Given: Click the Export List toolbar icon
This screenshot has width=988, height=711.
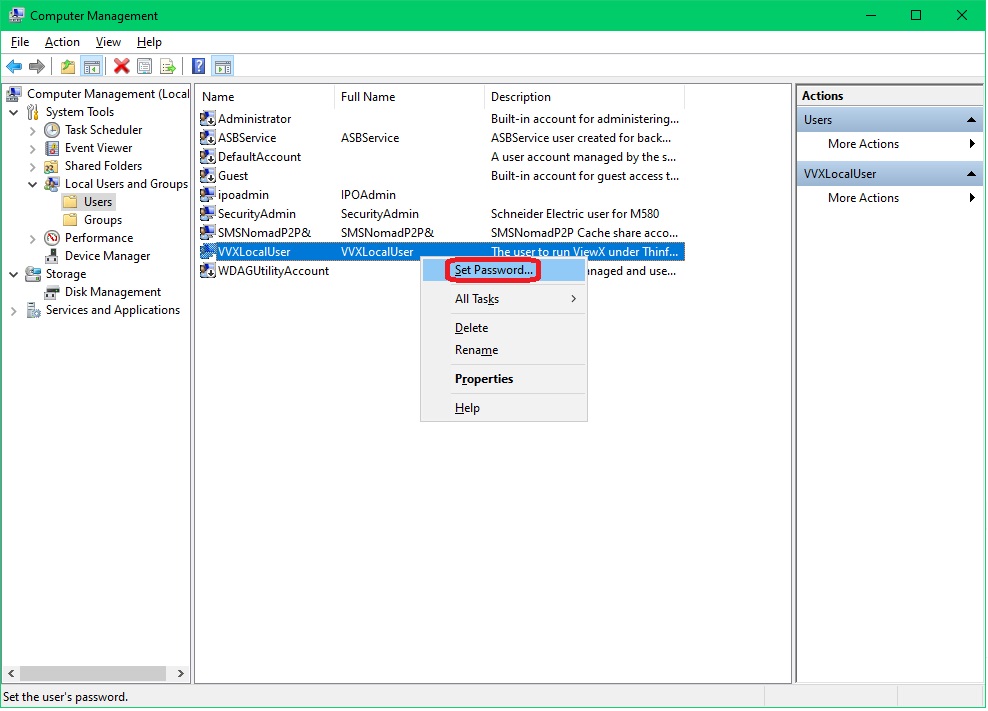Looking at the screenshot, I should (168, 66).
